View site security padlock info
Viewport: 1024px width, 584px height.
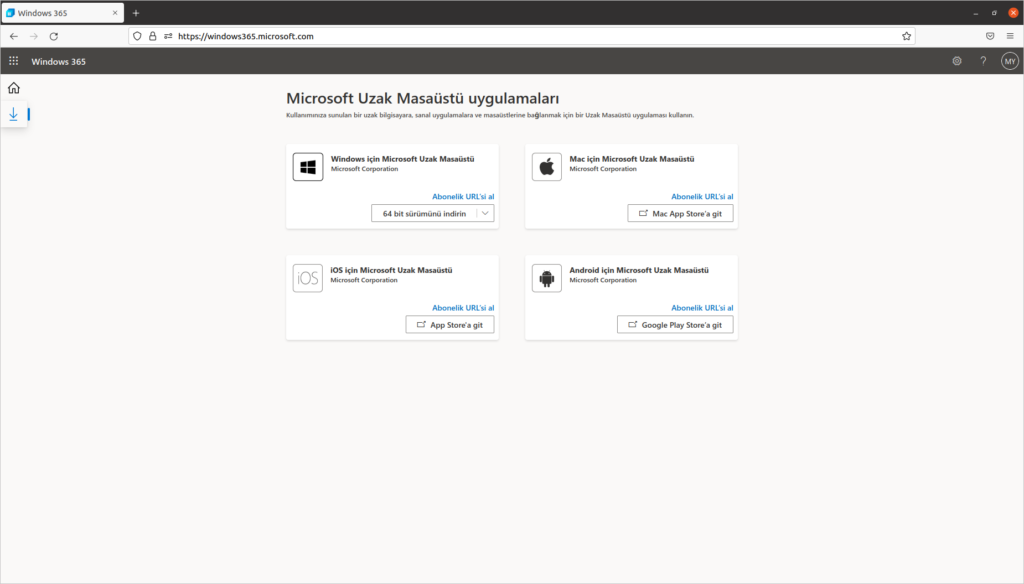152,37
